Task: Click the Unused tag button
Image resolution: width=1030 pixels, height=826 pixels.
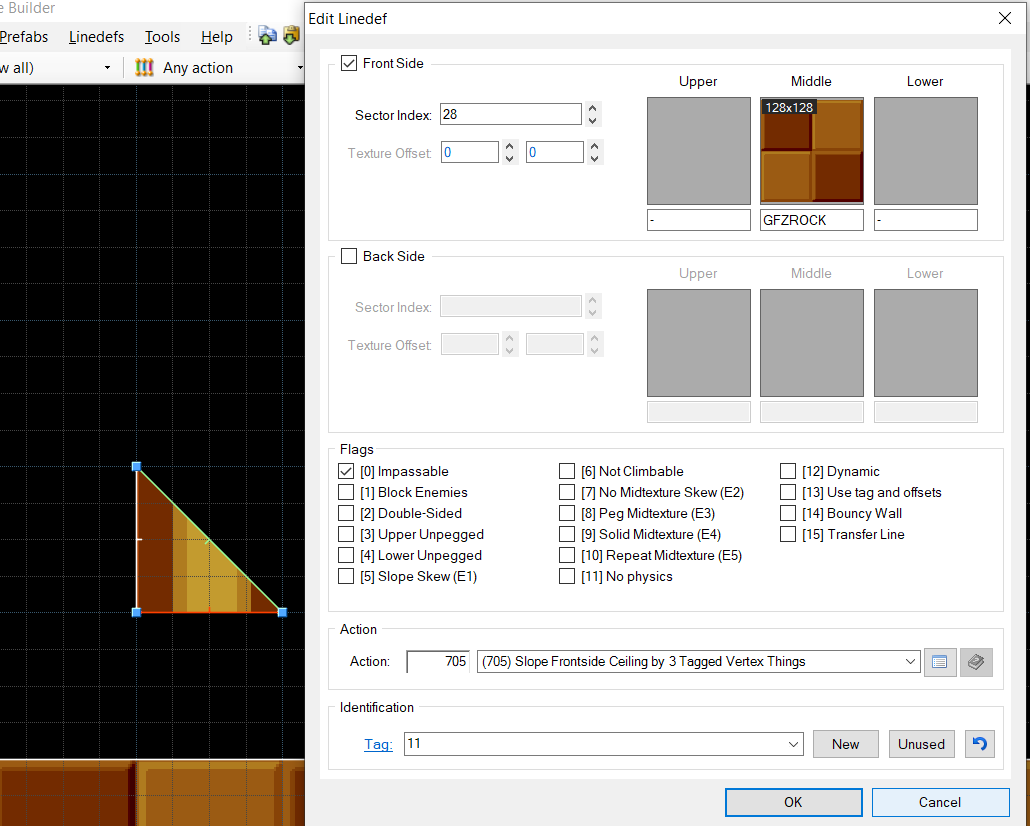Action: pos(921,744)
